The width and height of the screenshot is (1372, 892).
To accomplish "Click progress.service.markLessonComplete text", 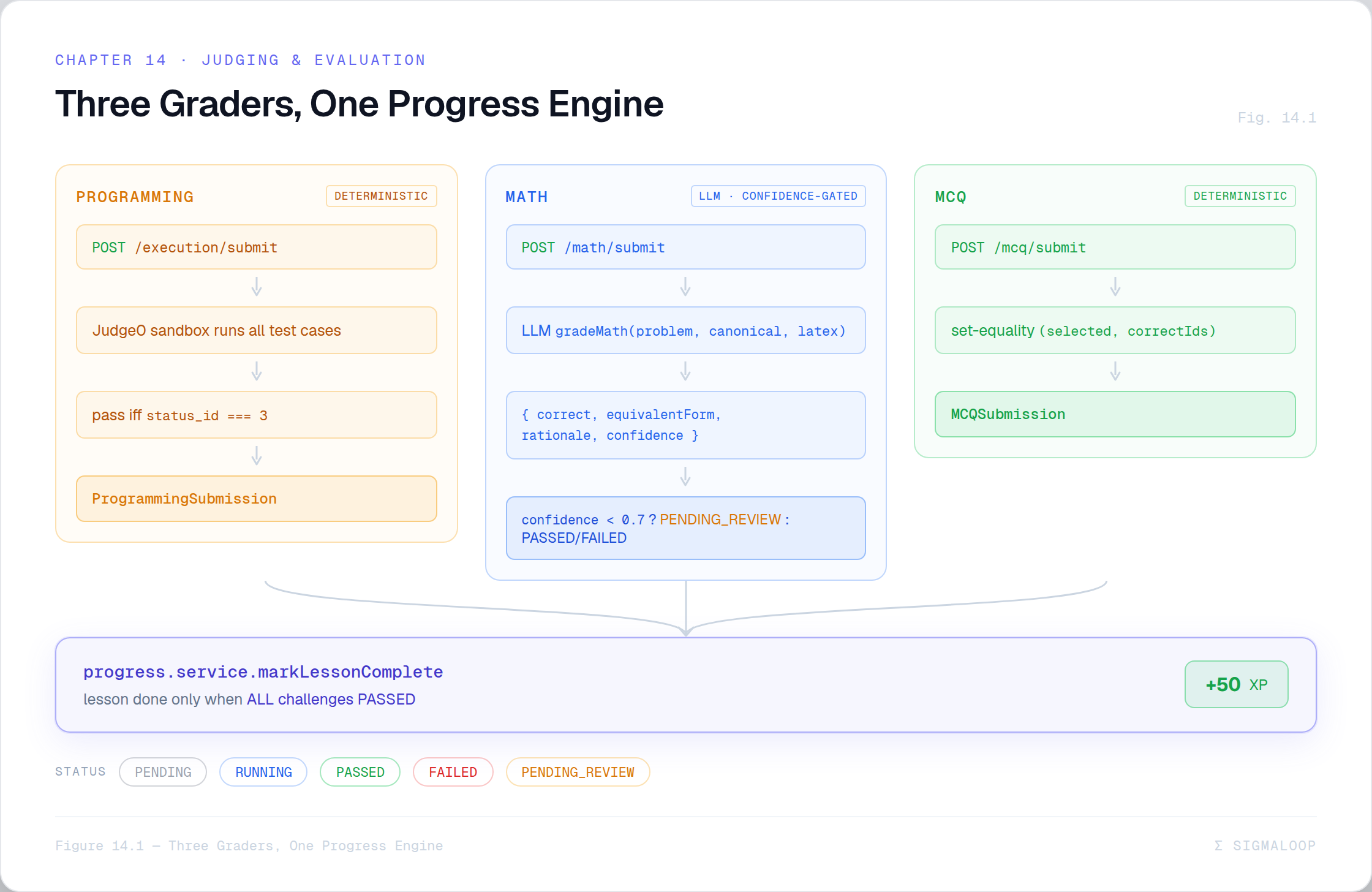I will point(263,672).
